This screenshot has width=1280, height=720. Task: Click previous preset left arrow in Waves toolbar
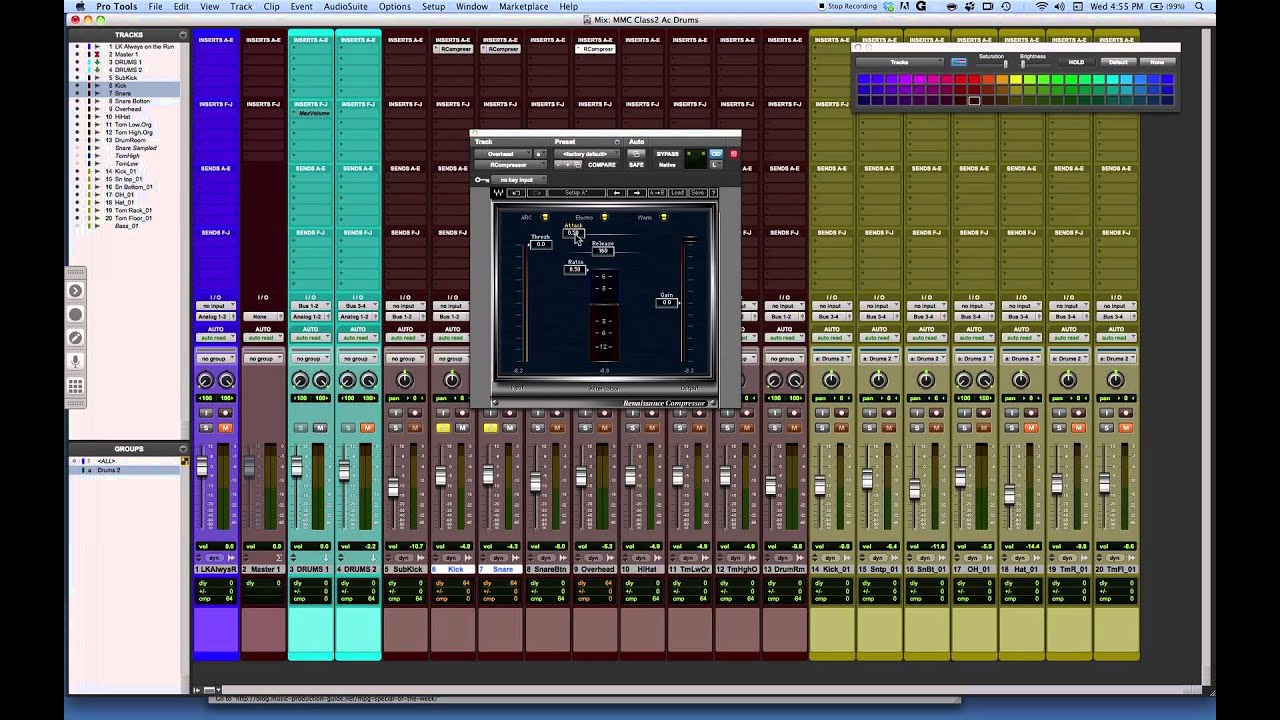pos(616,193)
